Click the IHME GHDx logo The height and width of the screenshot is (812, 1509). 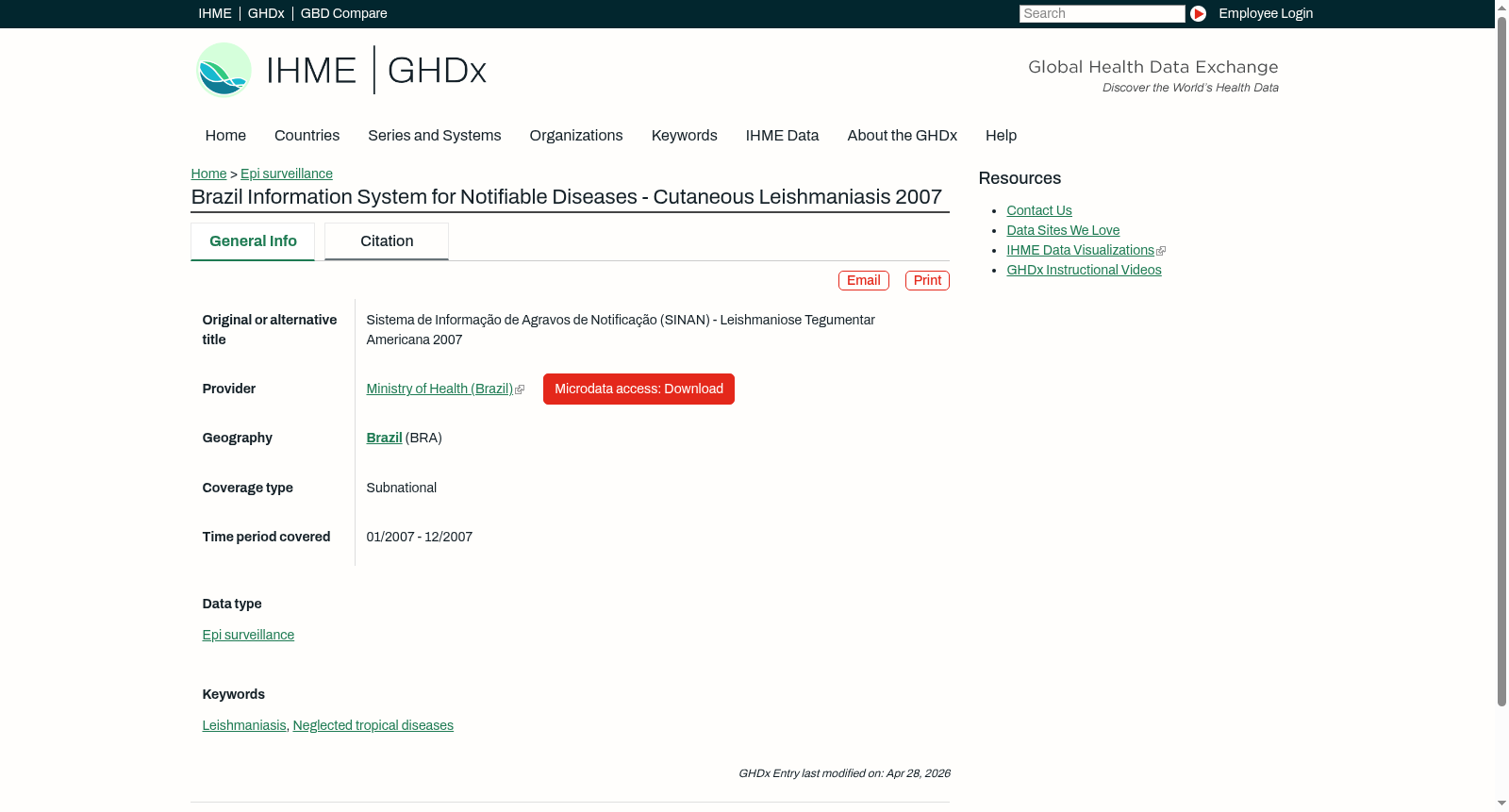click(x=340, y=70)
